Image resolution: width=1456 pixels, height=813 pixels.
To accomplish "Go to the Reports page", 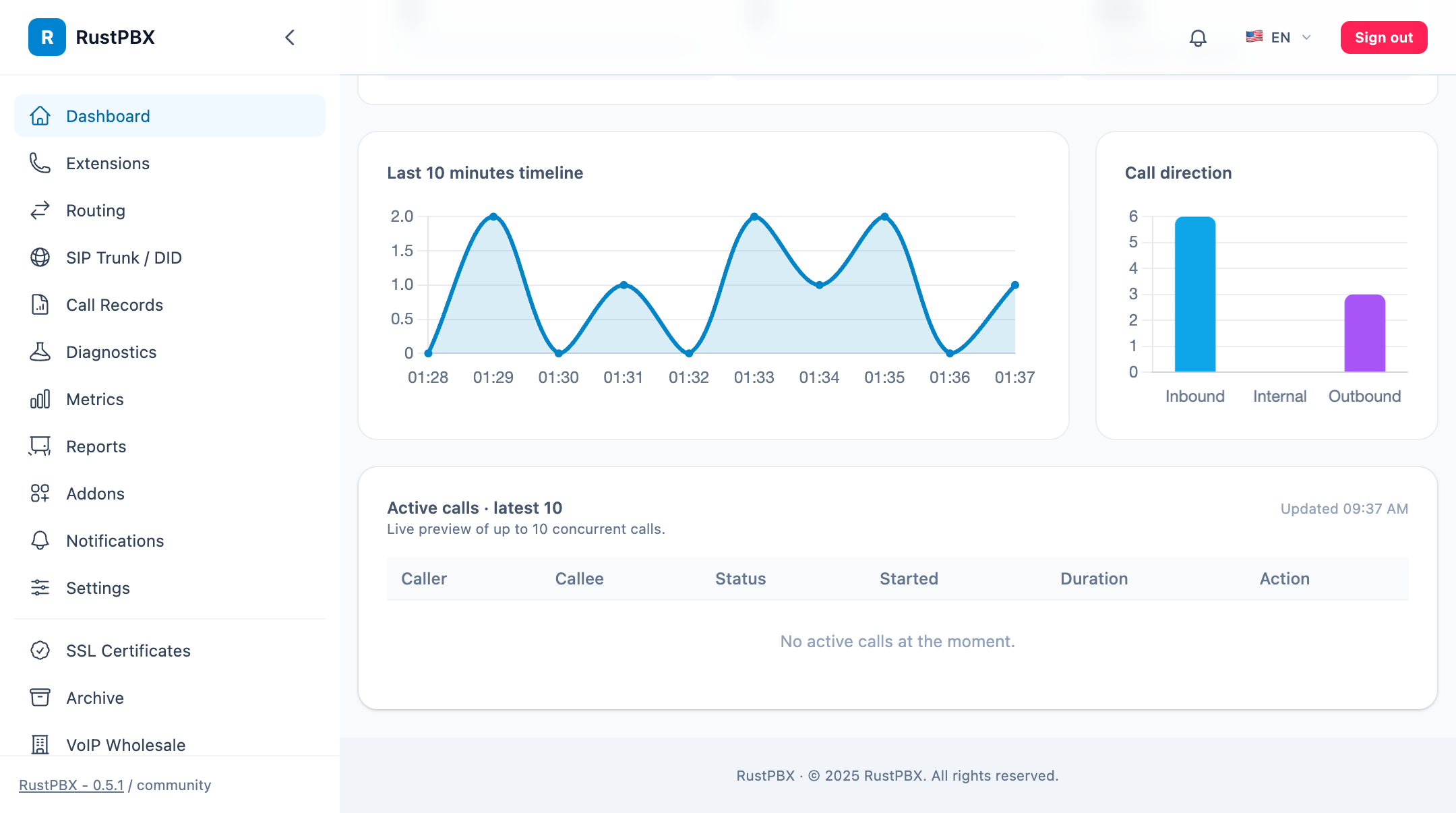I will click(x=170, y=446).
